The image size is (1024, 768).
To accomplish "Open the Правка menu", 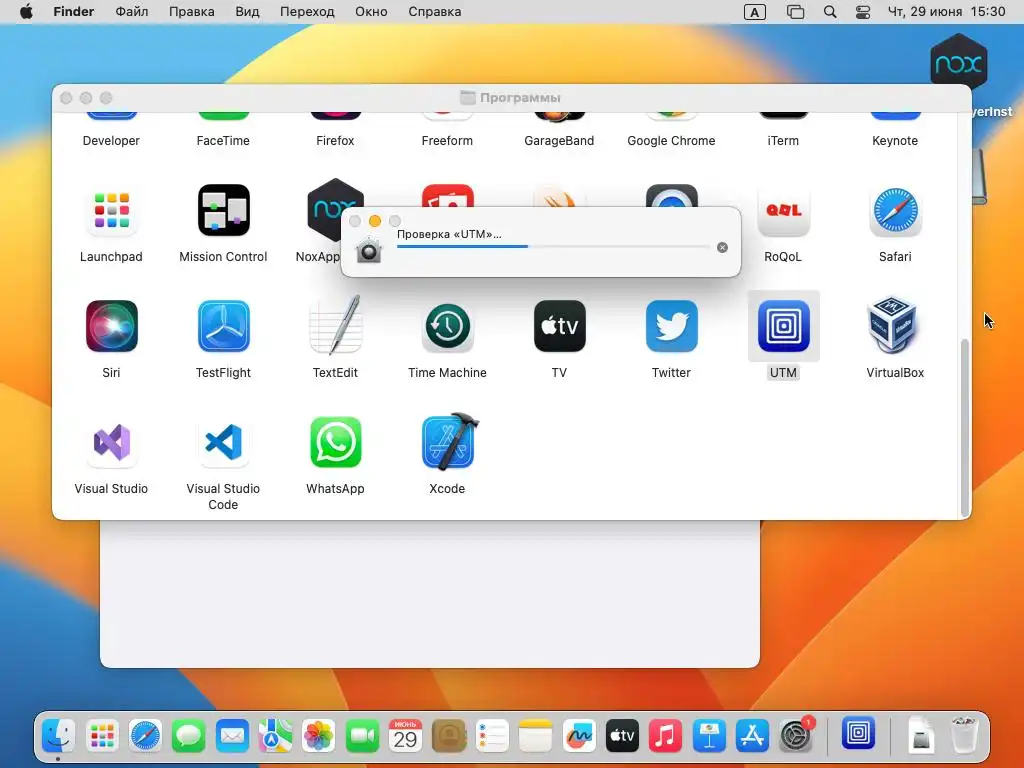I will (x=191, y=12).
